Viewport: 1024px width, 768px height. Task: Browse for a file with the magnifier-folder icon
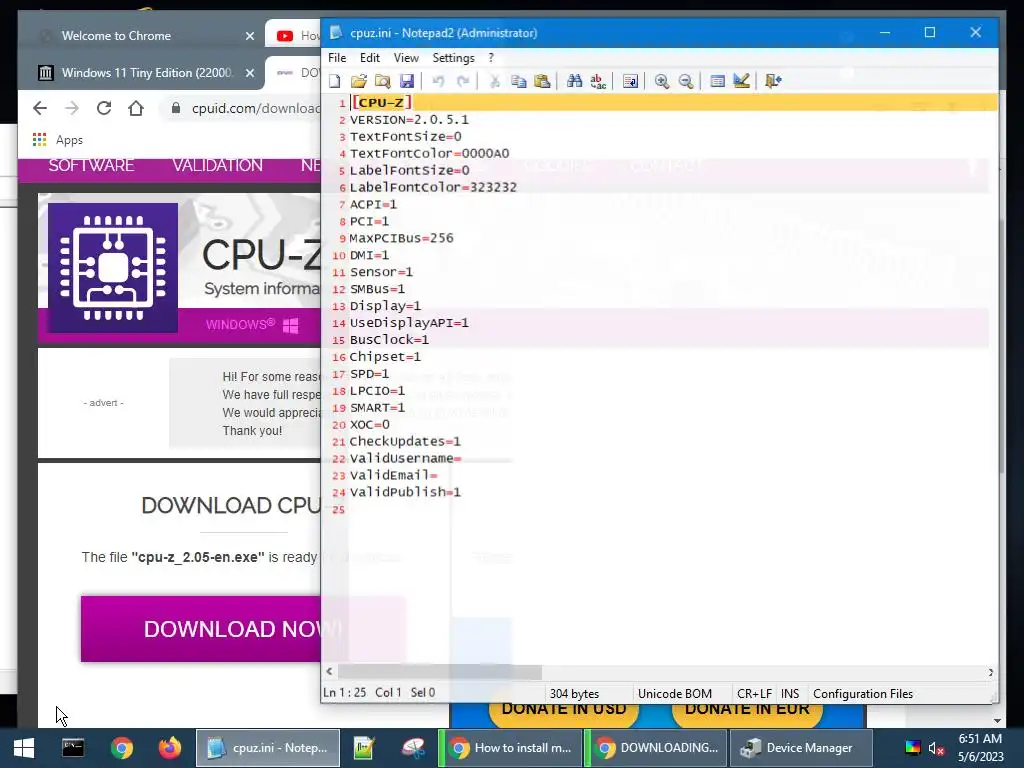(x=383, y=81)
